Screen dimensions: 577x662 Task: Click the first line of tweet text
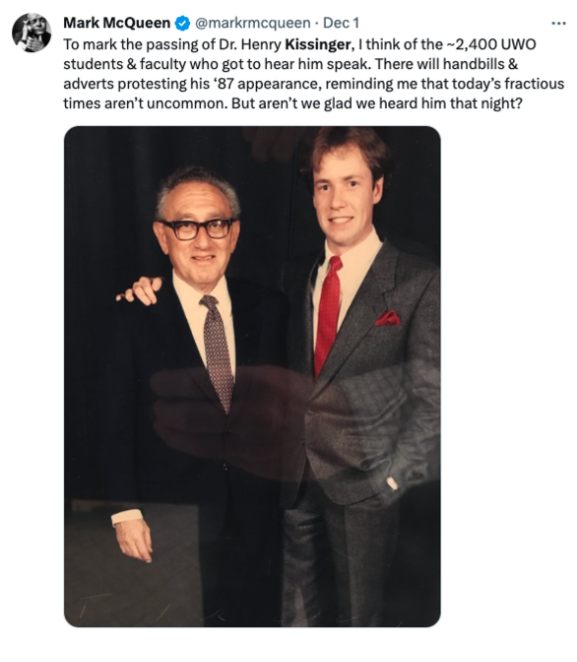300,44
